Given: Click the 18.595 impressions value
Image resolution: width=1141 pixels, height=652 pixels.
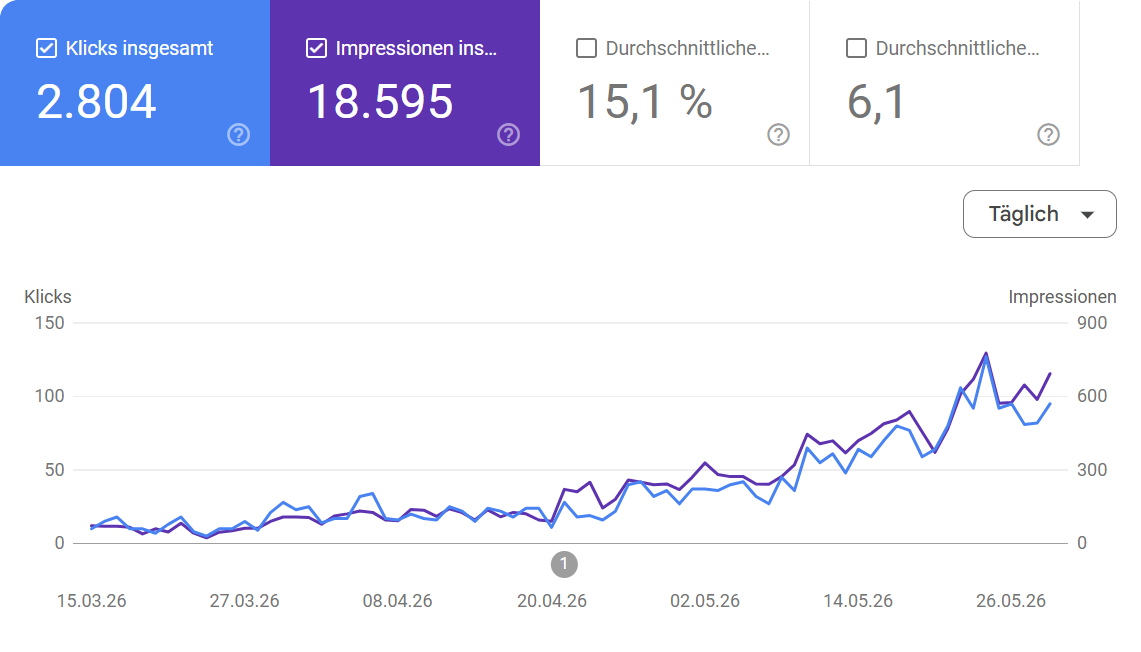Looking at the screenshot, I should [x=381, y=102].
